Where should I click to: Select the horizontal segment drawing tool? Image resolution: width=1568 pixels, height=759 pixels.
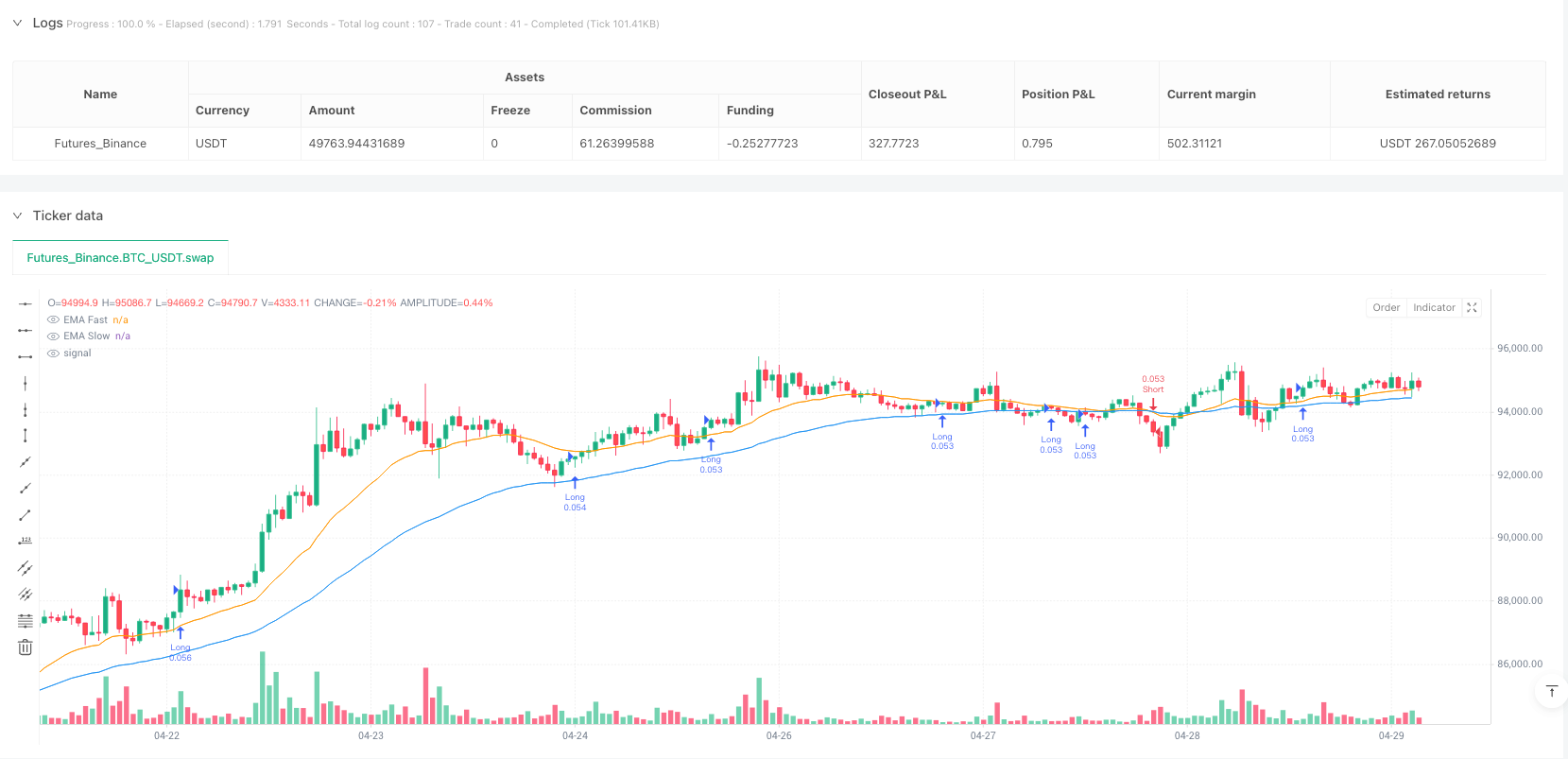[26, 356]
